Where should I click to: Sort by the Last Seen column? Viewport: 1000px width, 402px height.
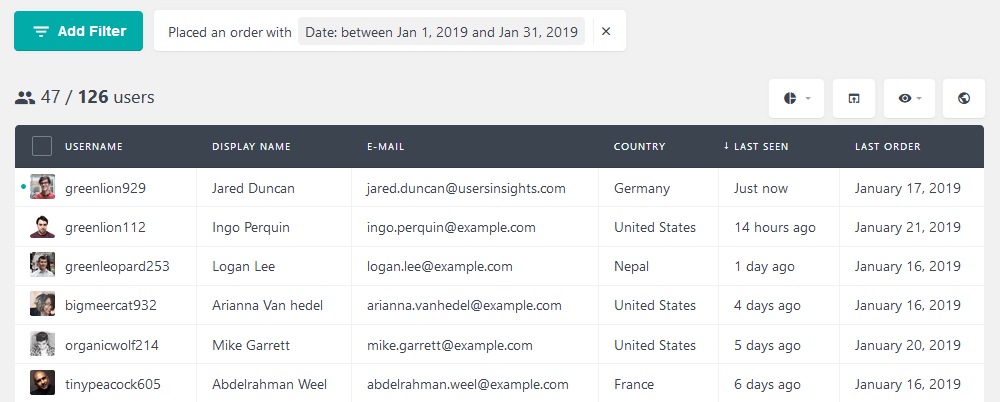click(x=760, y=147)
